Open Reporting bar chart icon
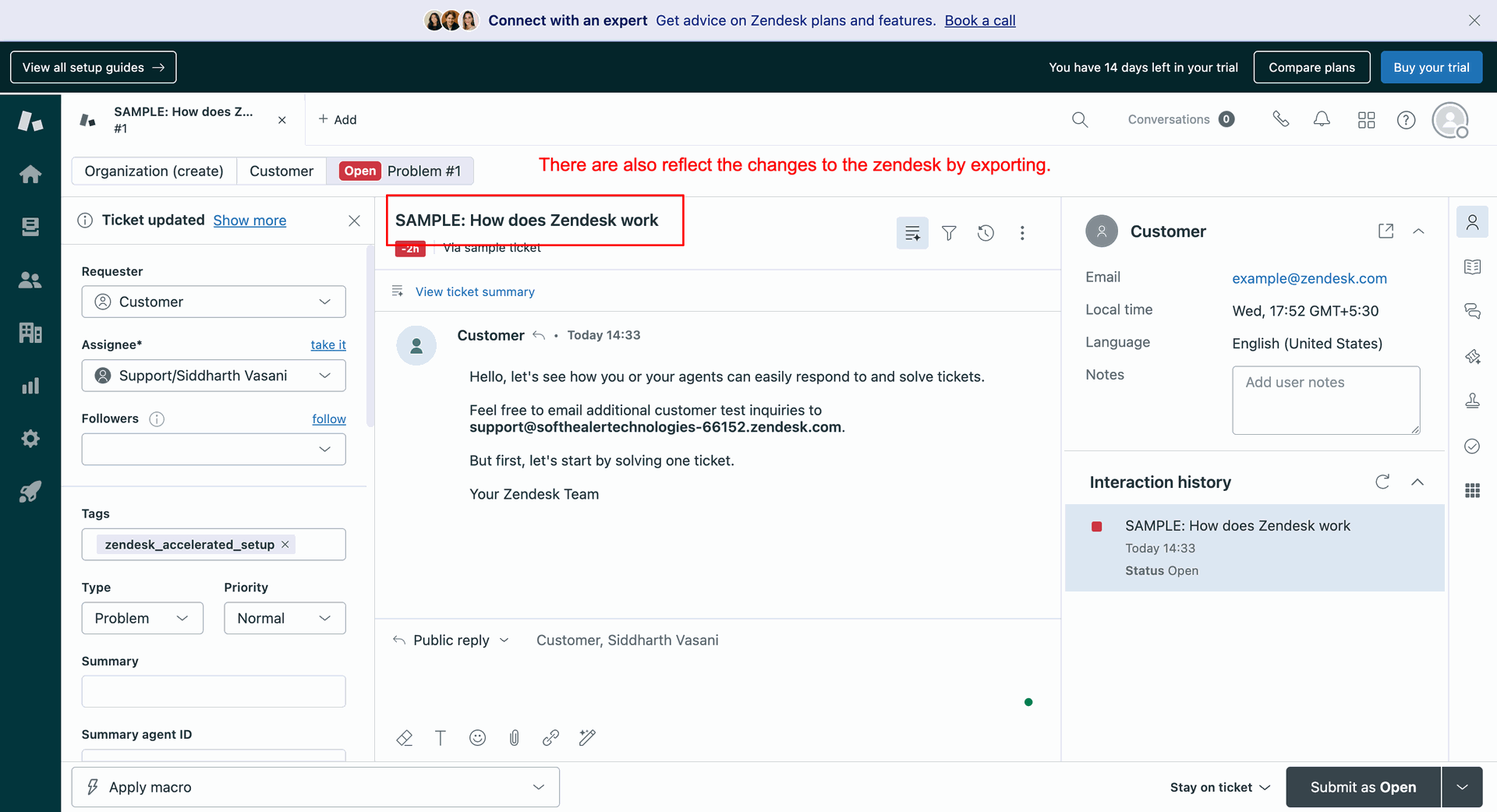 (x=30, y=386)
